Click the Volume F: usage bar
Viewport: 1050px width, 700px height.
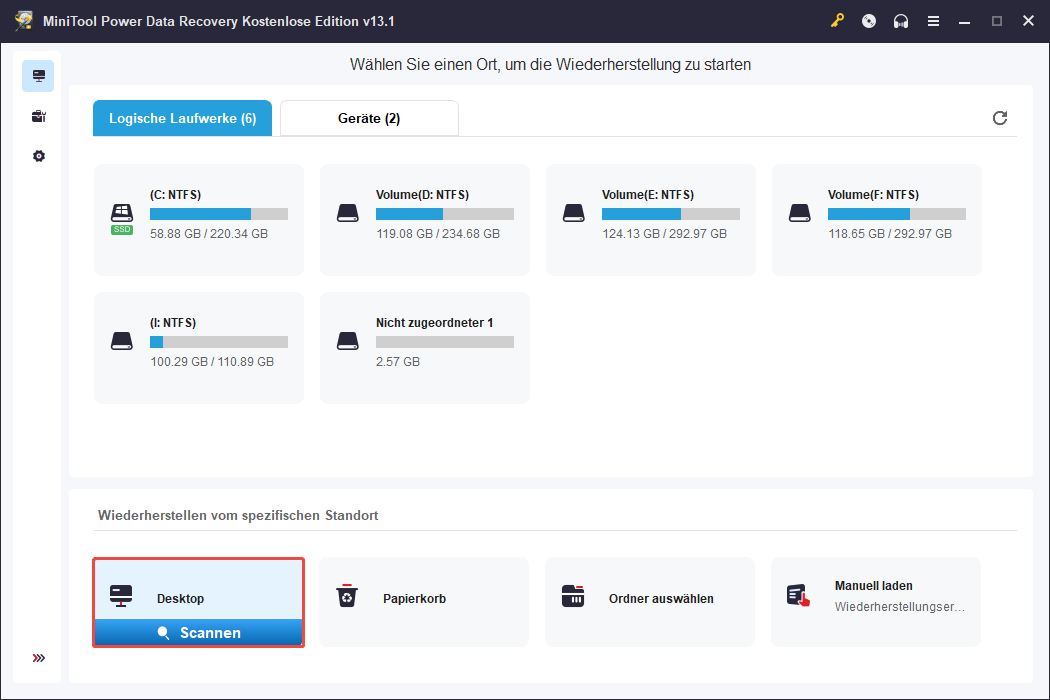click(x=897, y=214)
